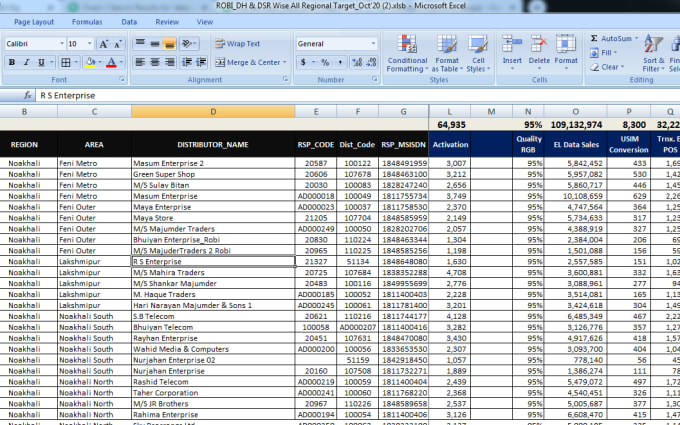Open the Calibri font name dropdown
Screen dimensions: 680x425
pos(62,44)
